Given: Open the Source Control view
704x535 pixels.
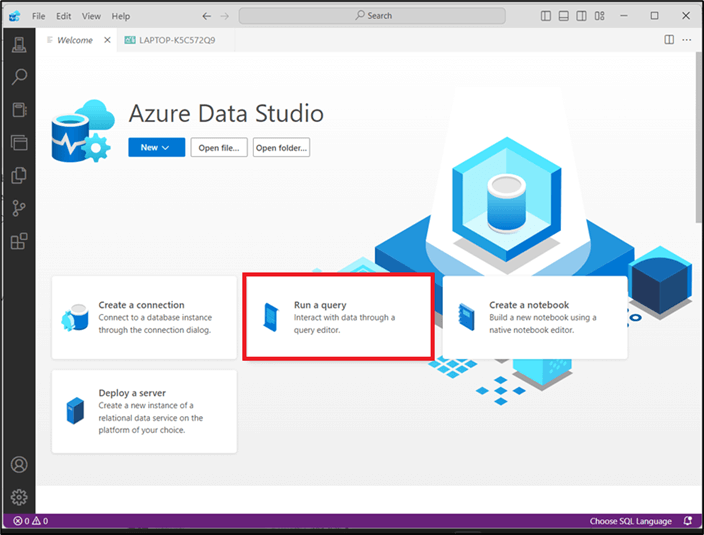Looking at the screenshot, I should (19, 208).
